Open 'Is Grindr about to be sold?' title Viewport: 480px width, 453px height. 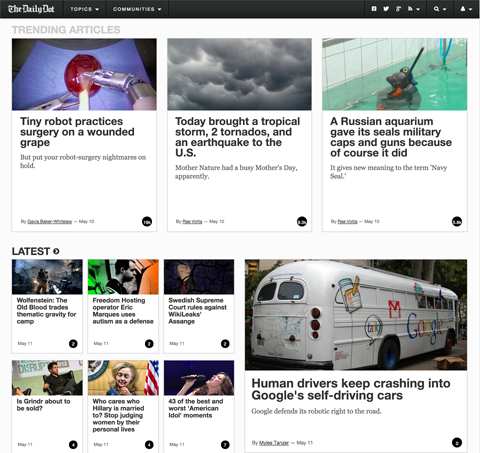click(43, 405)
